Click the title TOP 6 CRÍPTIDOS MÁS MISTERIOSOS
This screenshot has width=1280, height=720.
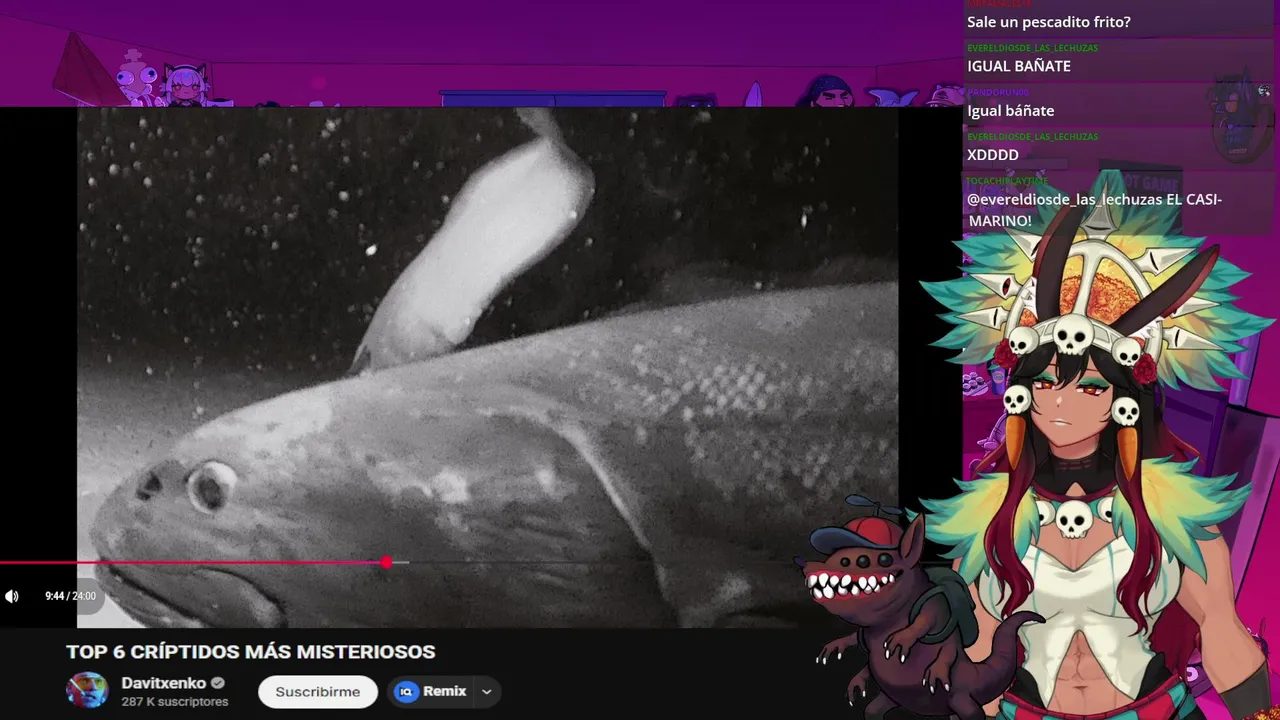point(250,652)
